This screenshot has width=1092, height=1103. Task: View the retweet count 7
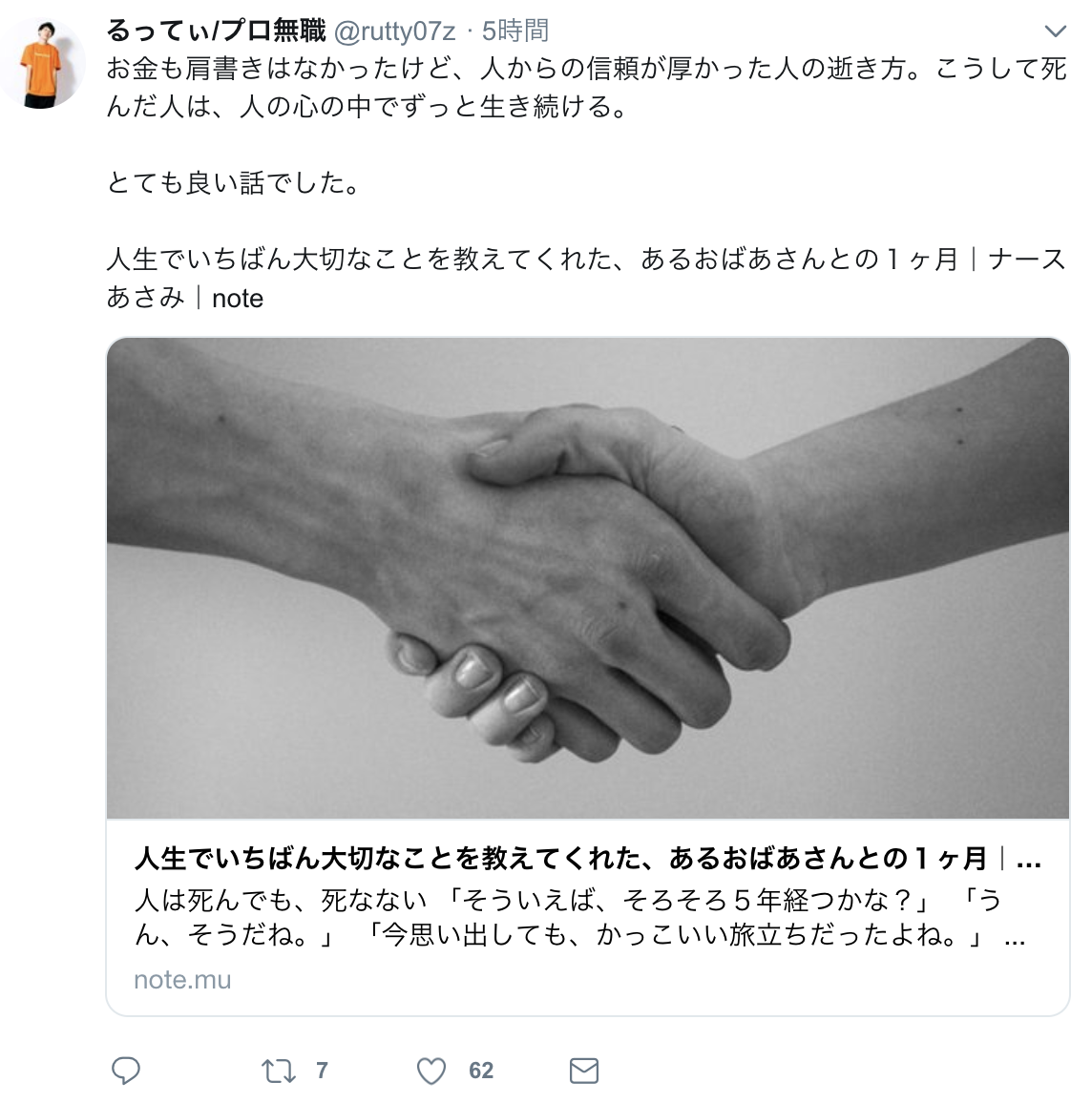[322, 1071]
